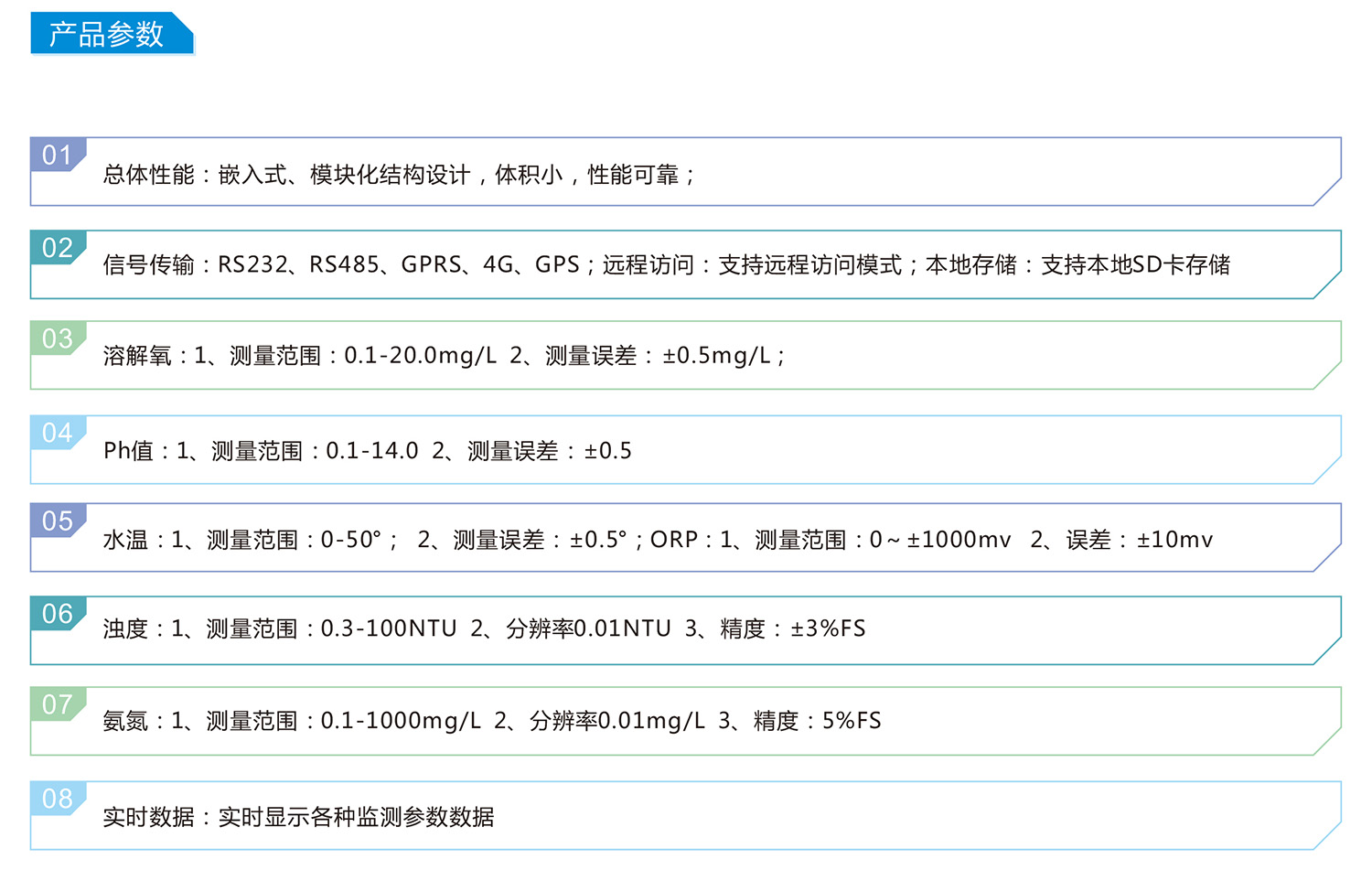Click the 05 number badge

click(x=57, y=521)
